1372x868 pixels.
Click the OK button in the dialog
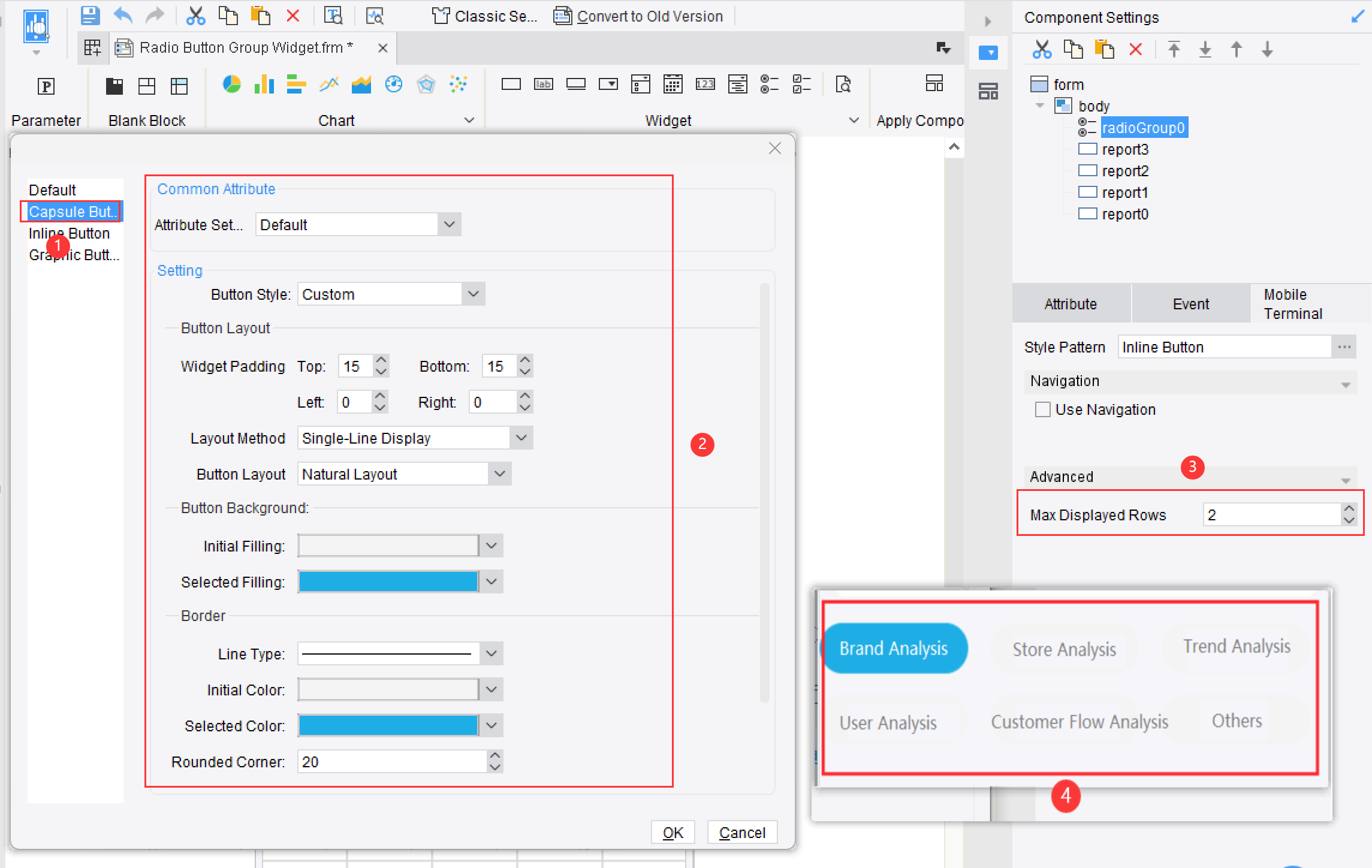[673, 832]
